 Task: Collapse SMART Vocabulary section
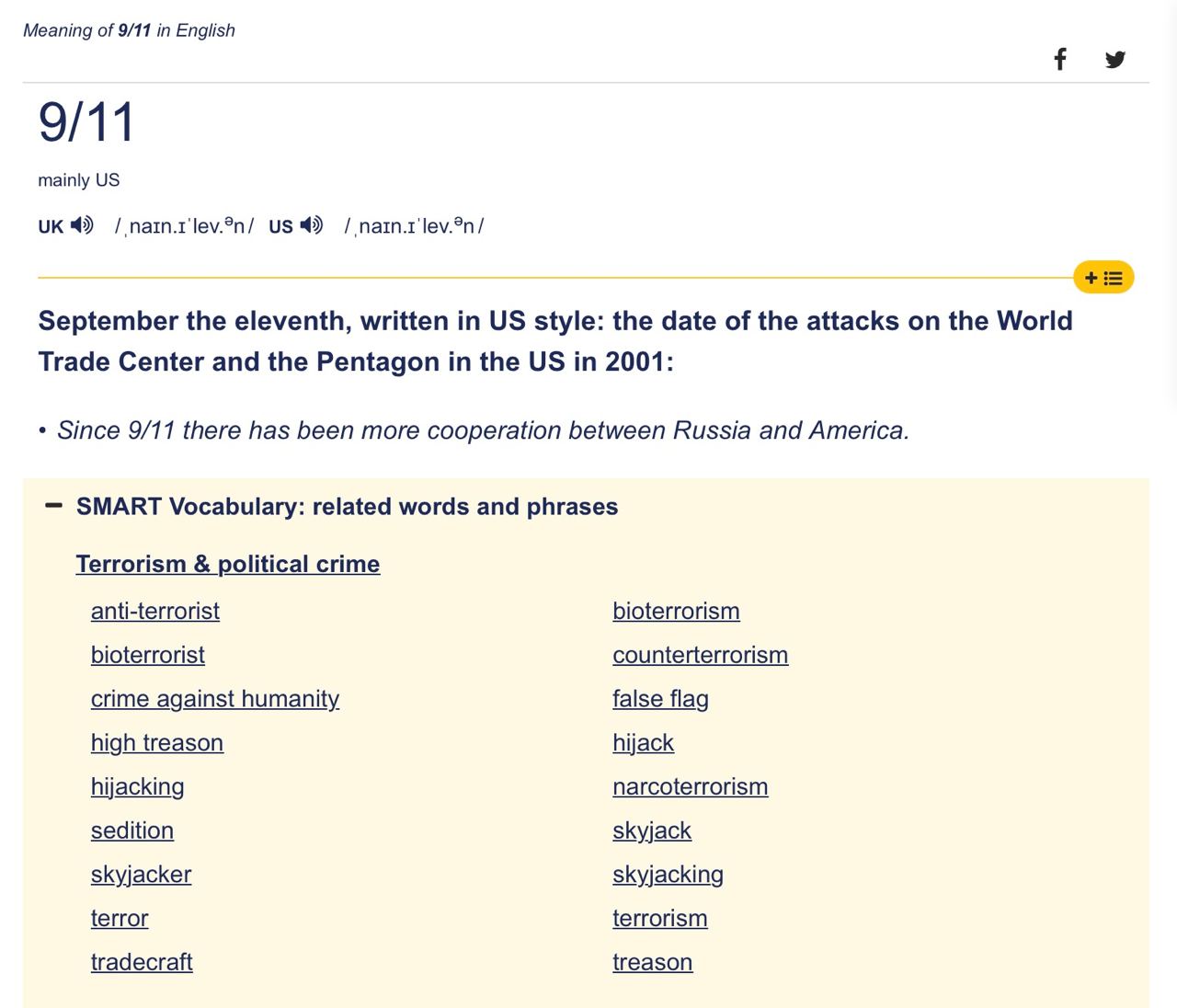(x=54, y=506)
